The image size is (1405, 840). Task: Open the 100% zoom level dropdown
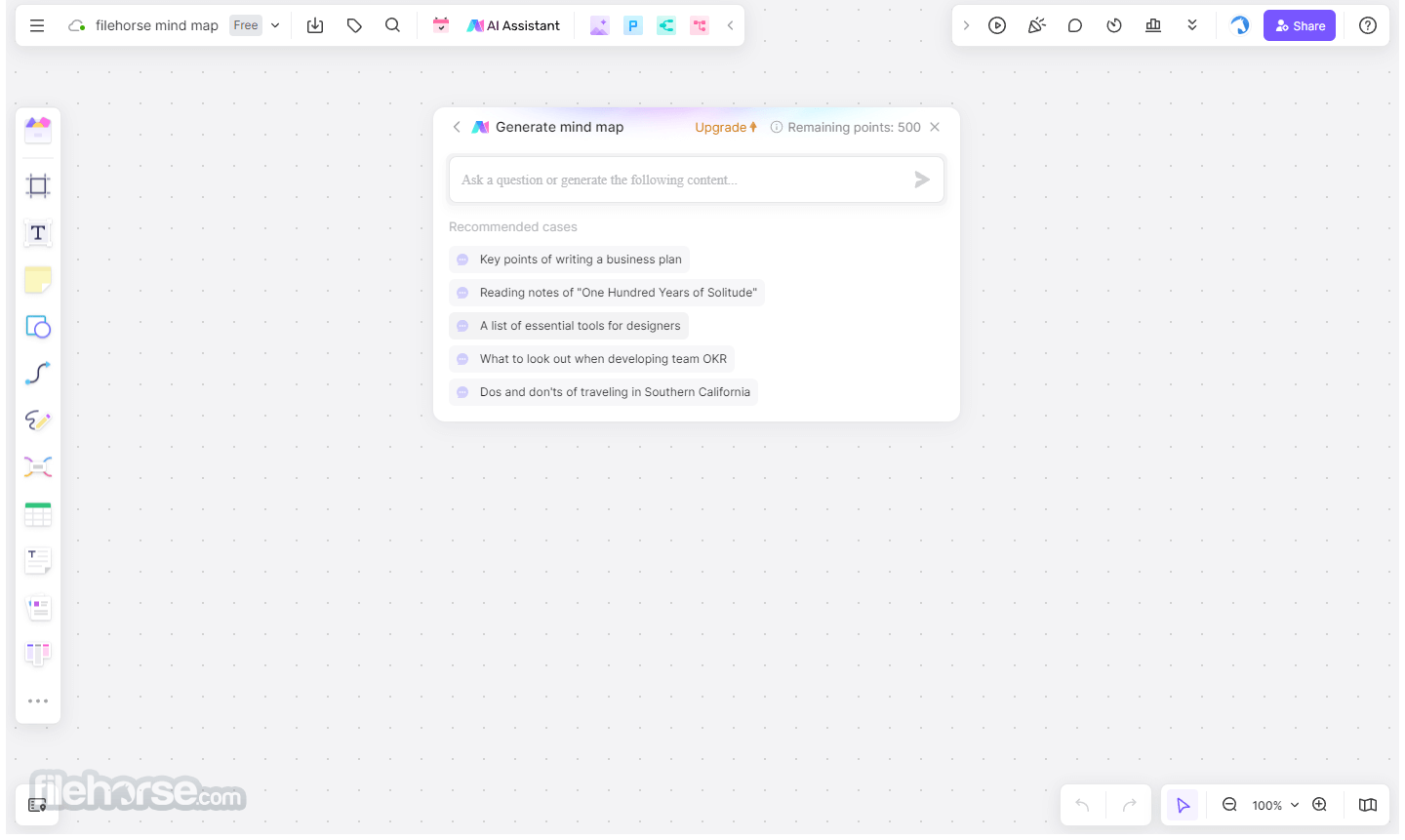(1275, 805)
